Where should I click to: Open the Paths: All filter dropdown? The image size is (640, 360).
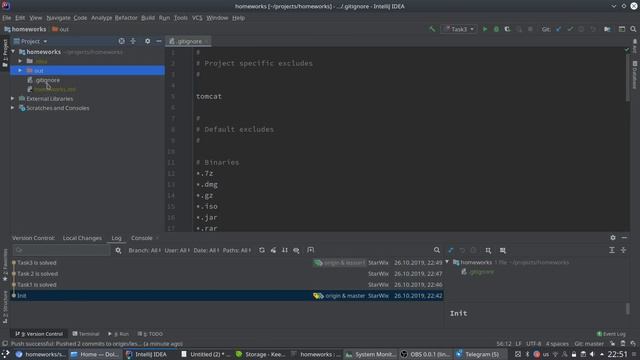pos(237,250)
